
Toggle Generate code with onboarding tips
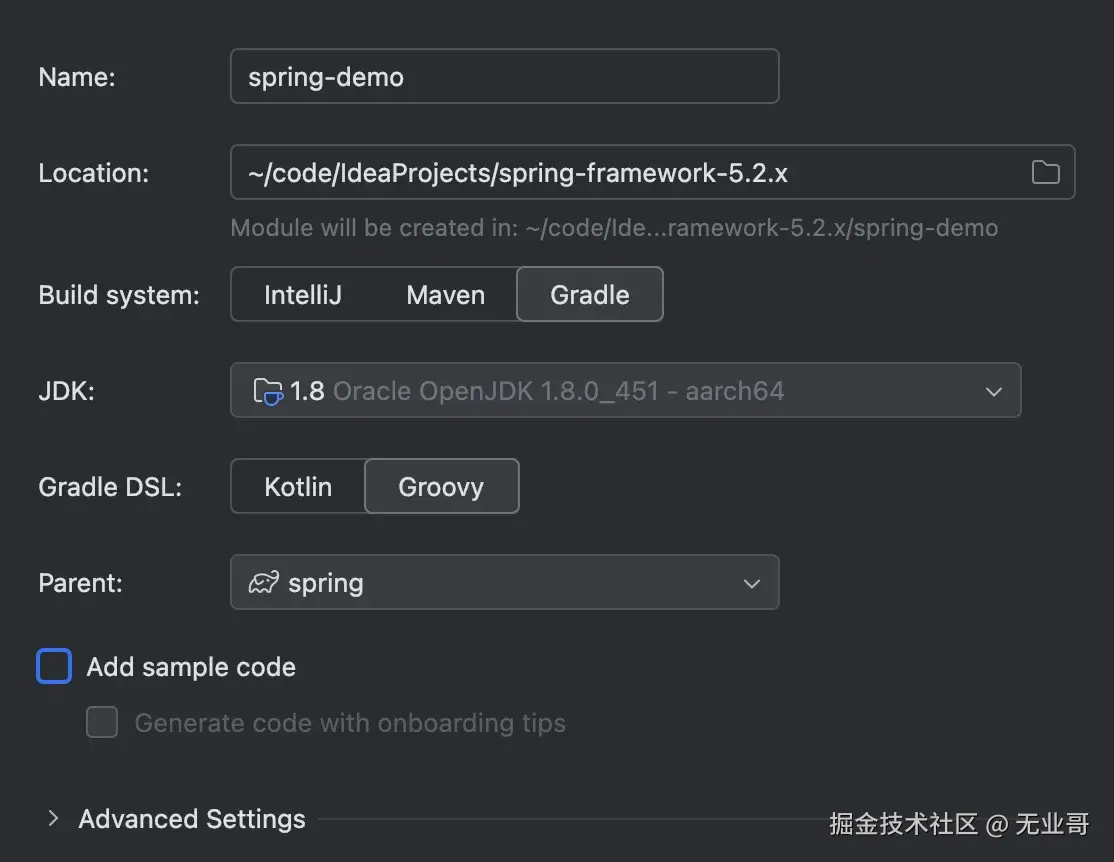click(x=102, y=722)
